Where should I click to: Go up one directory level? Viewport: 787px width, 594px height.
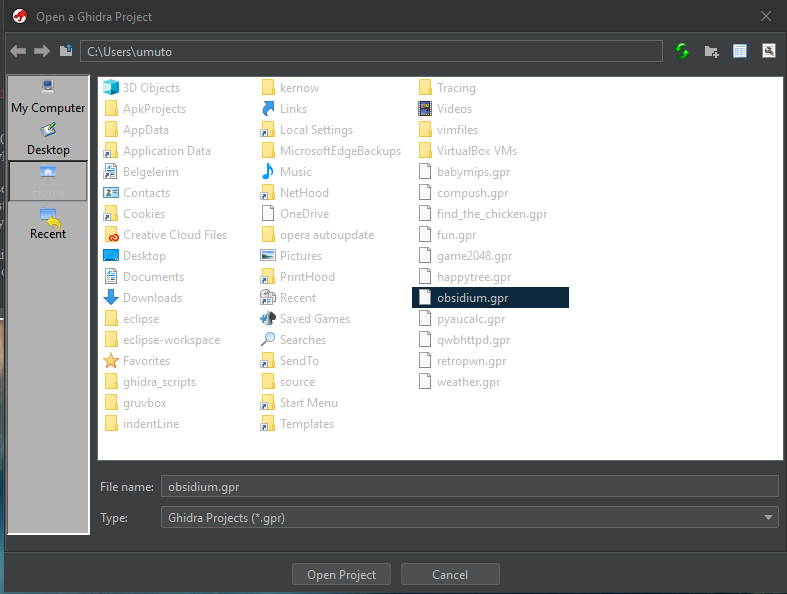click(x=66, y=51)
